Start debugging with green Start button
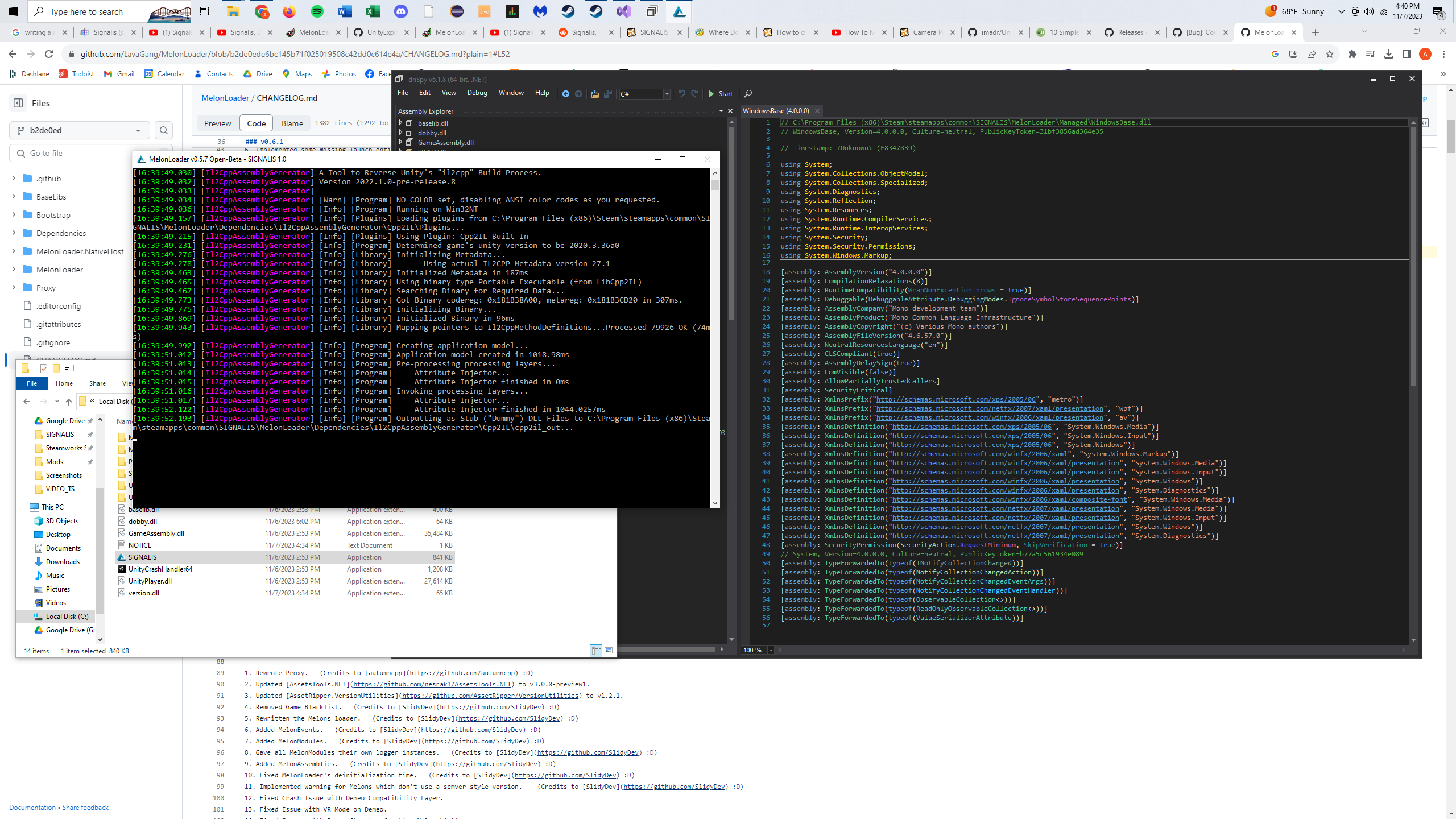This screenshot has width=1456, height=819. 720,94
